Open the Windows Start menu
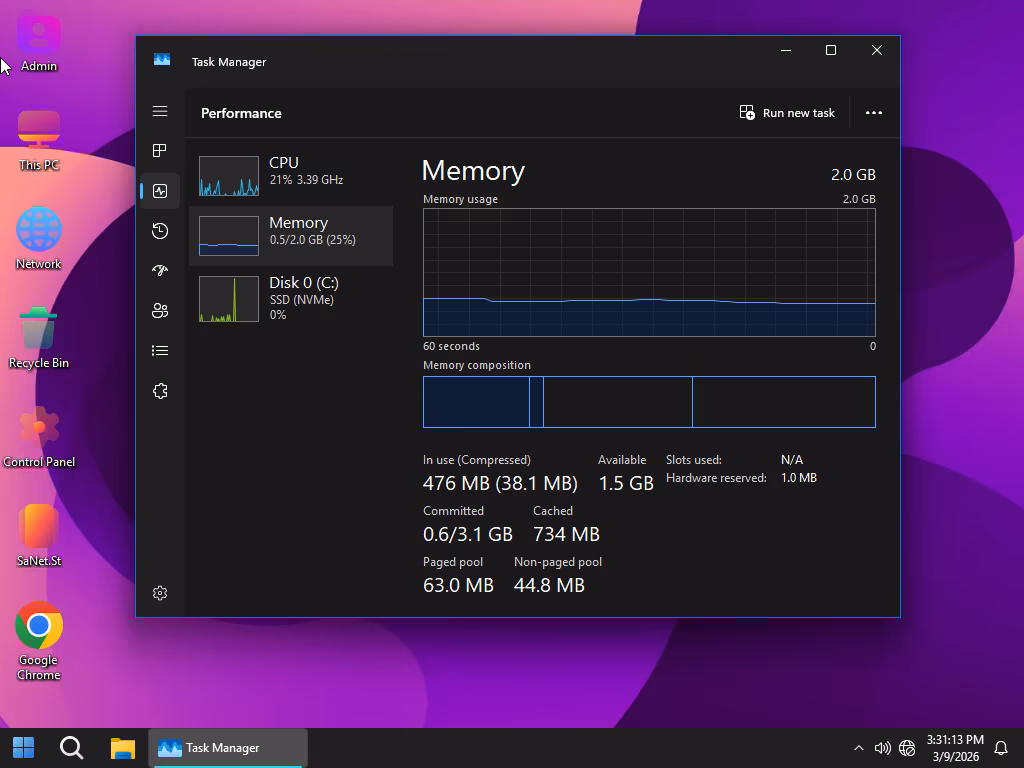Image resolution: width=1024 pixels, height=768 pixels. click(x=24, y=748)
